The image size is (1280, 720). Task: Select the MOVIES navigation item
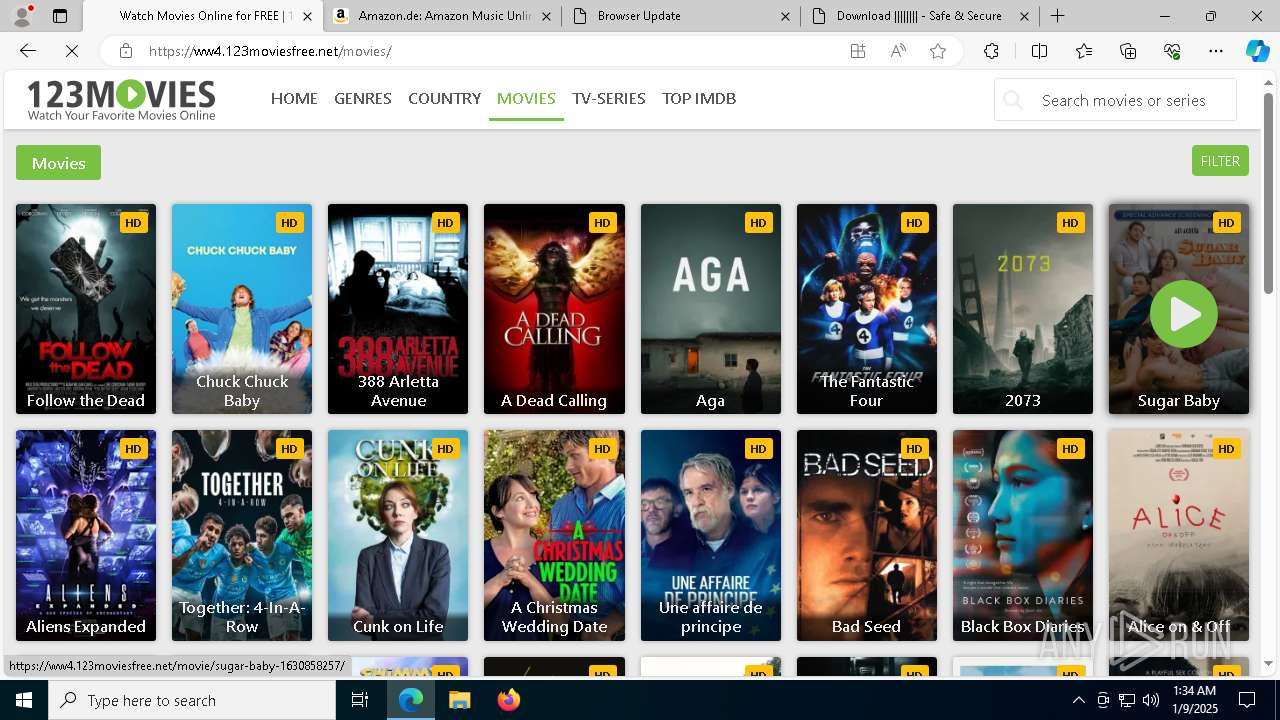[526, 98]
